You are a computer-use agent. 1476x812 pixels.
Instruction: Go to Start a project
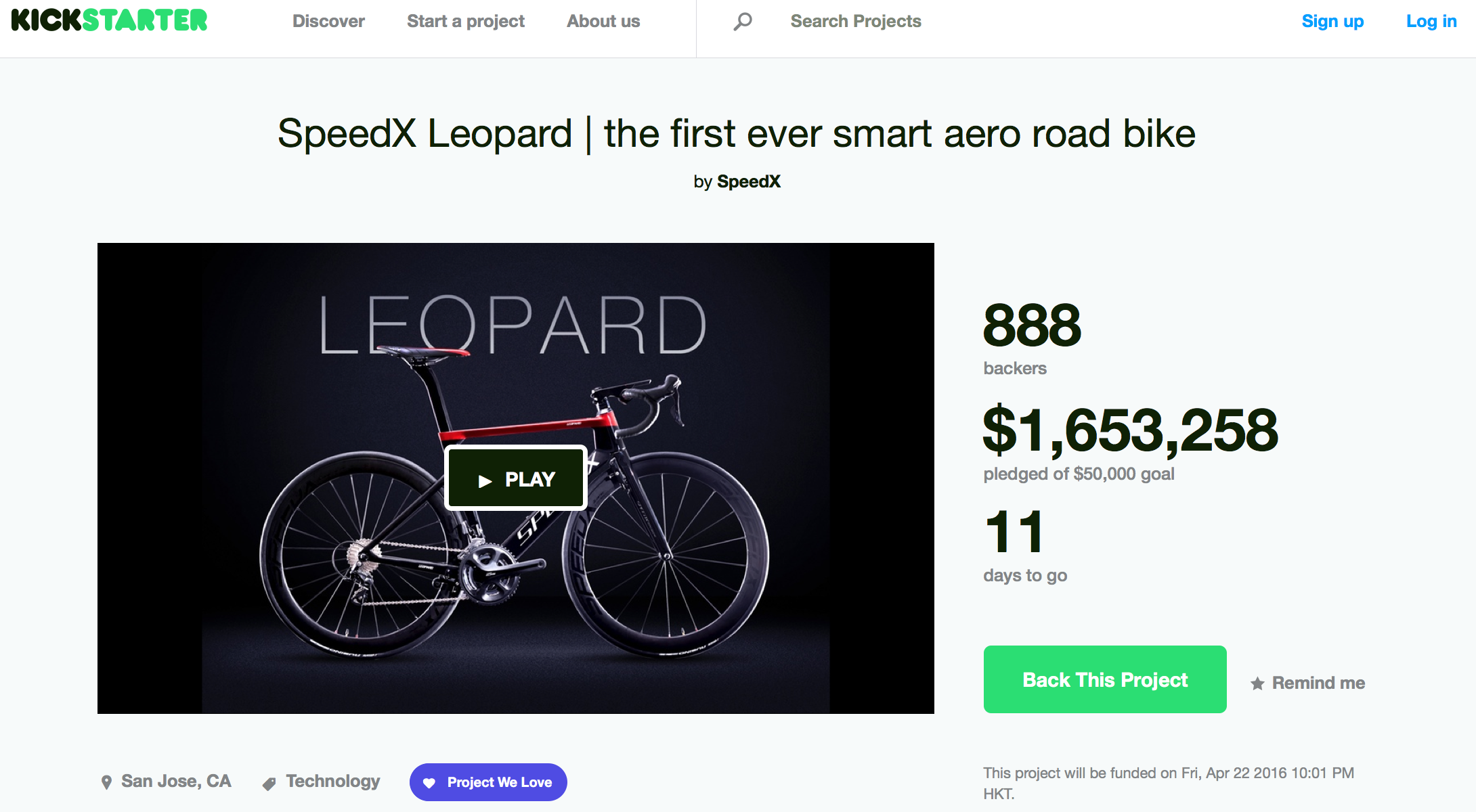(x=465, y=22)
